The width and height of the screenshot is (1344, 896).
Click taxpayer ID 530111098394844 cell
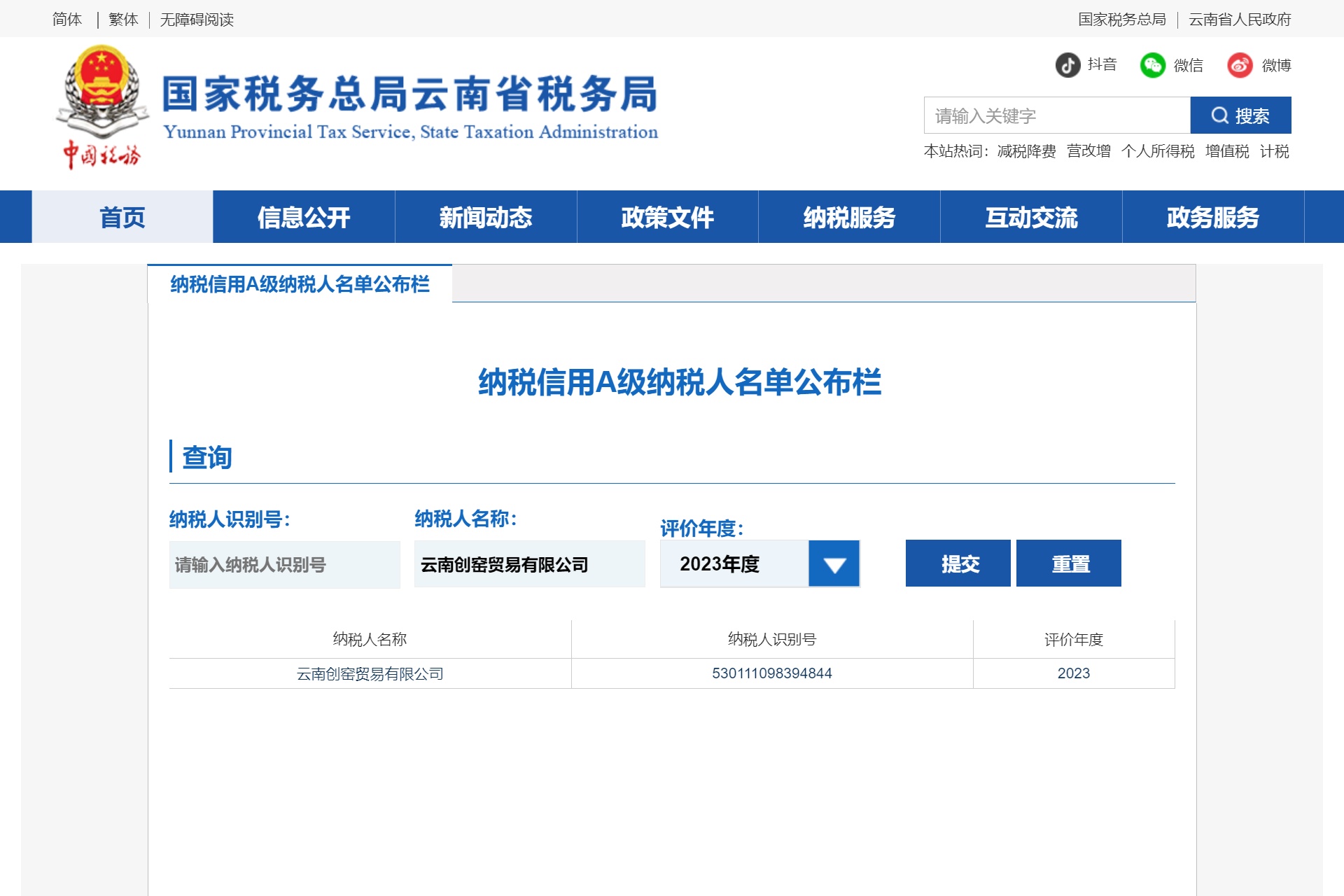[772, 673]
